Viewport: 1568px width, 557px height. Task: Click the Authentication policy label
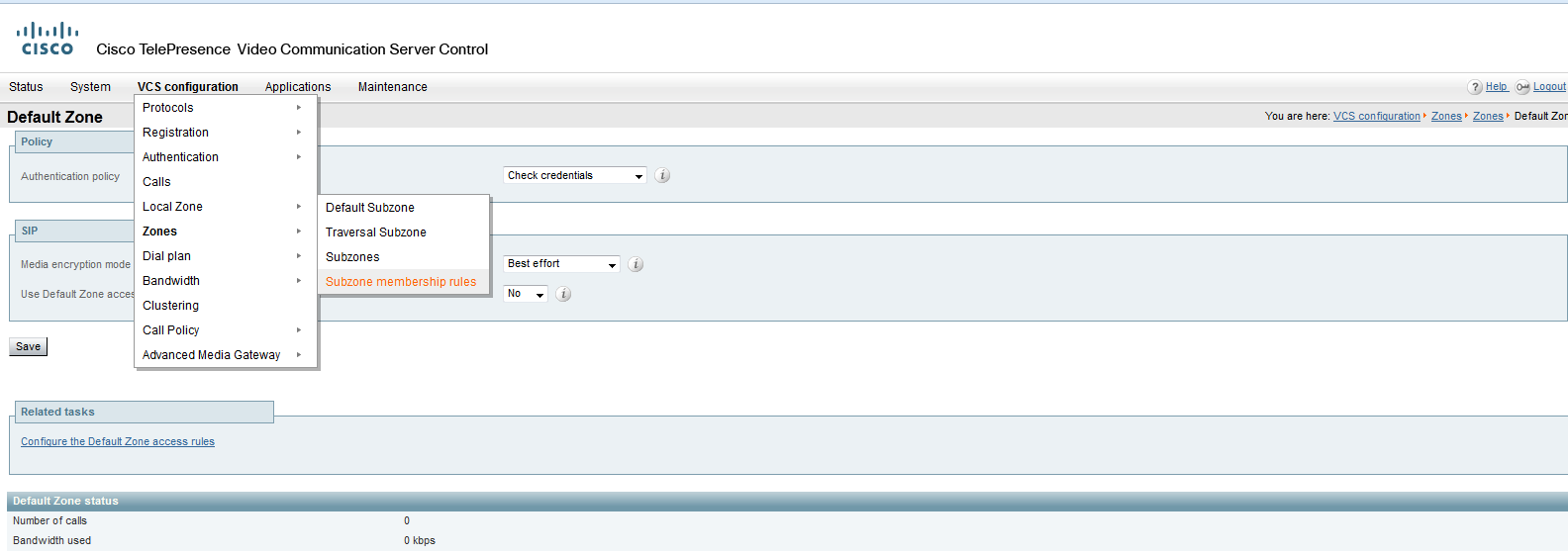tap(70, 177)
